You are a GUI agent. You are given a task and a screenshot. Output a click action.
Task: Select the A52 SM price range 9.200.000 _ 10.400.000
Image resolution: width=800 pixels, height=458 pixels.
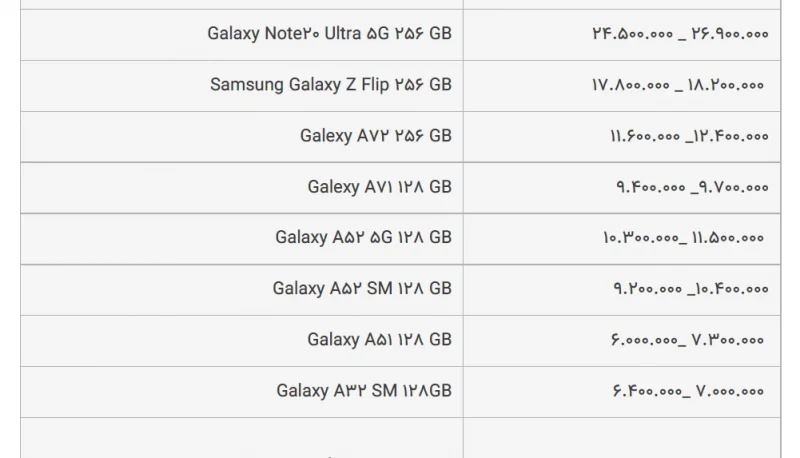690,289
